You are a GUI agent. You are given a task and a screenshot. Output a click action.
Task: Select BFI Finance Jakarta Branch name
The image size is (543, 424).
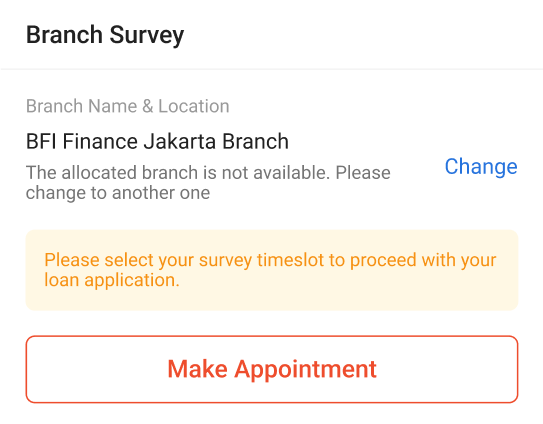[157, 142]
